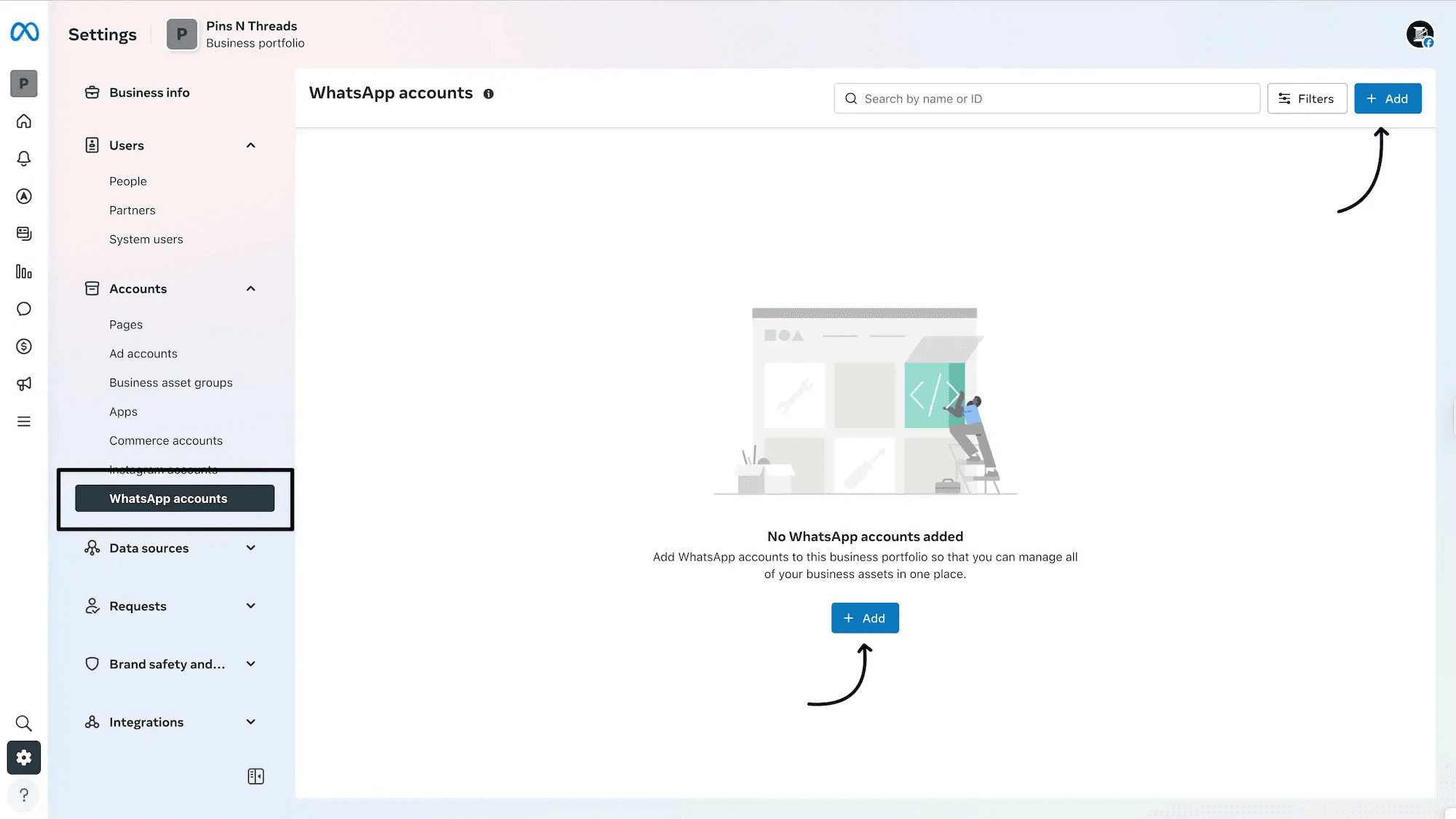Open Insights bar chart icon
Screen dimensions: 1456x819
click(x=24, y=272)
